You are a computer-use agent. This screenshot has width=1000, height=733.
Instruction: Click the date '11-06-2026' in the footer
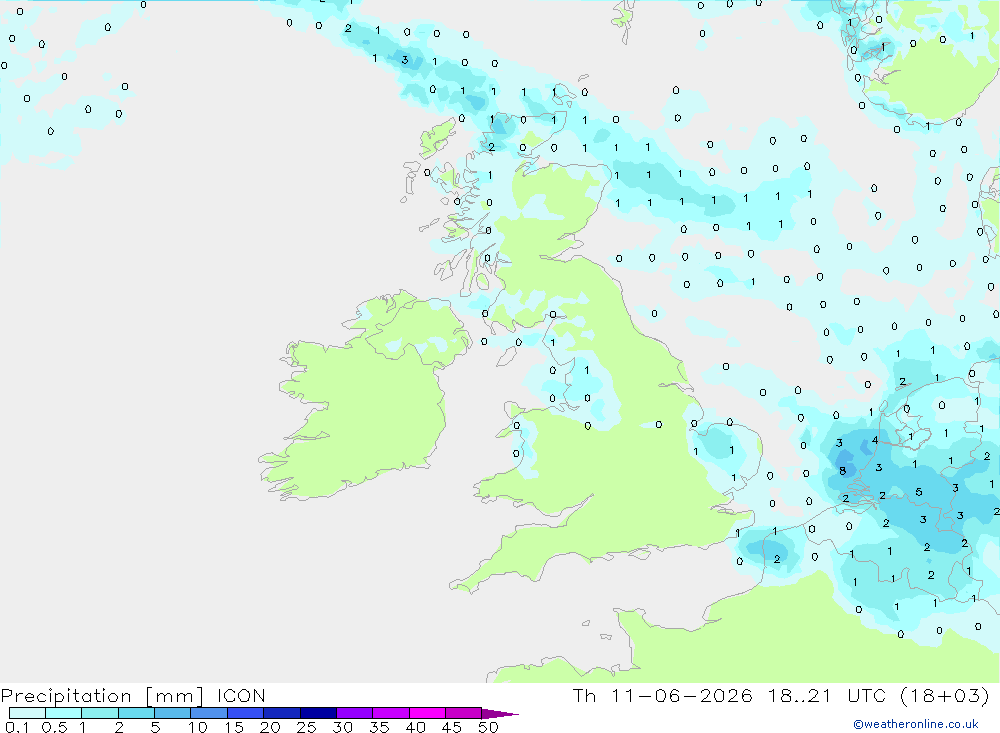(x=682, y=696)
